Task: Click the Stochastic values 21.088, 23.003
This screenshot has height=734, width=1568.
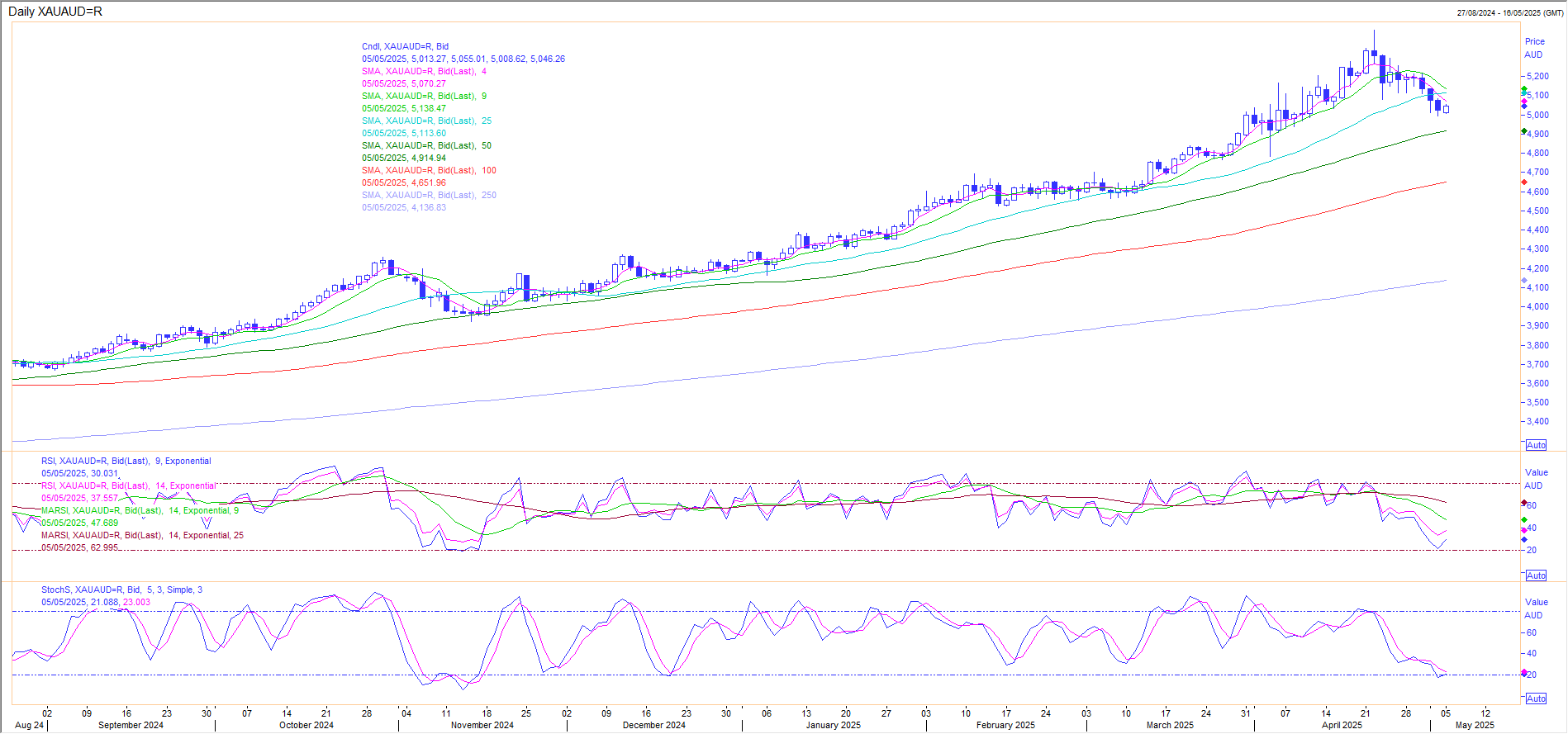Action: 121,602
